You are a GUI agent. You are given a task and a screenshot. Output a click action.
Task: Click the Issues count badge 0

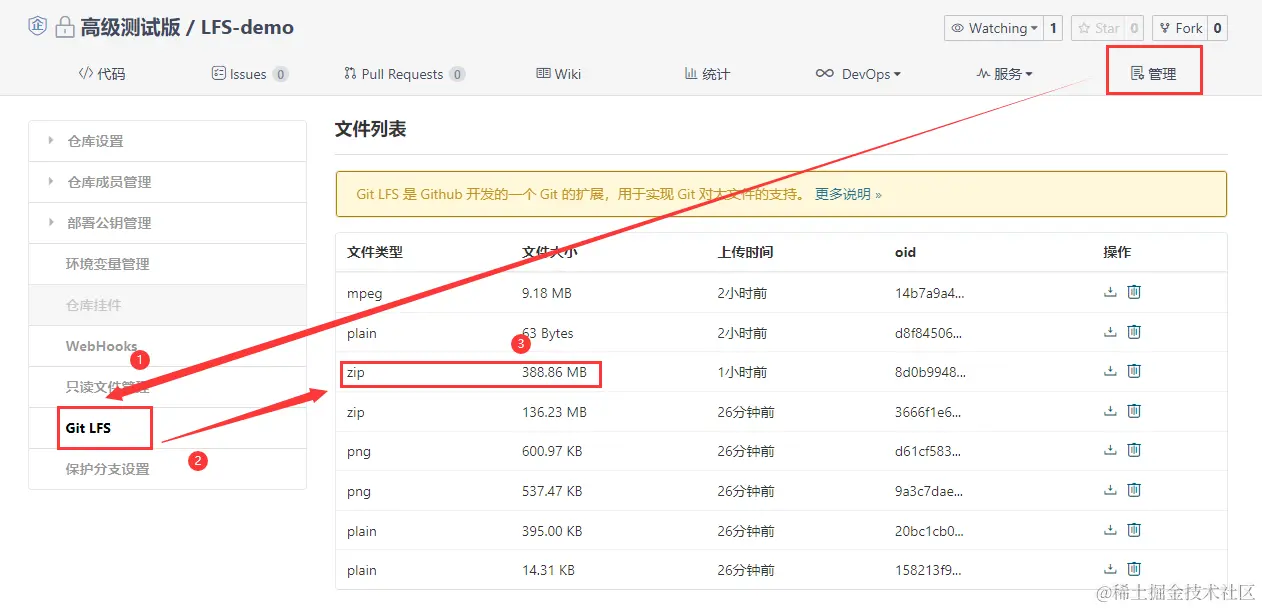click(x=281, y=74)
